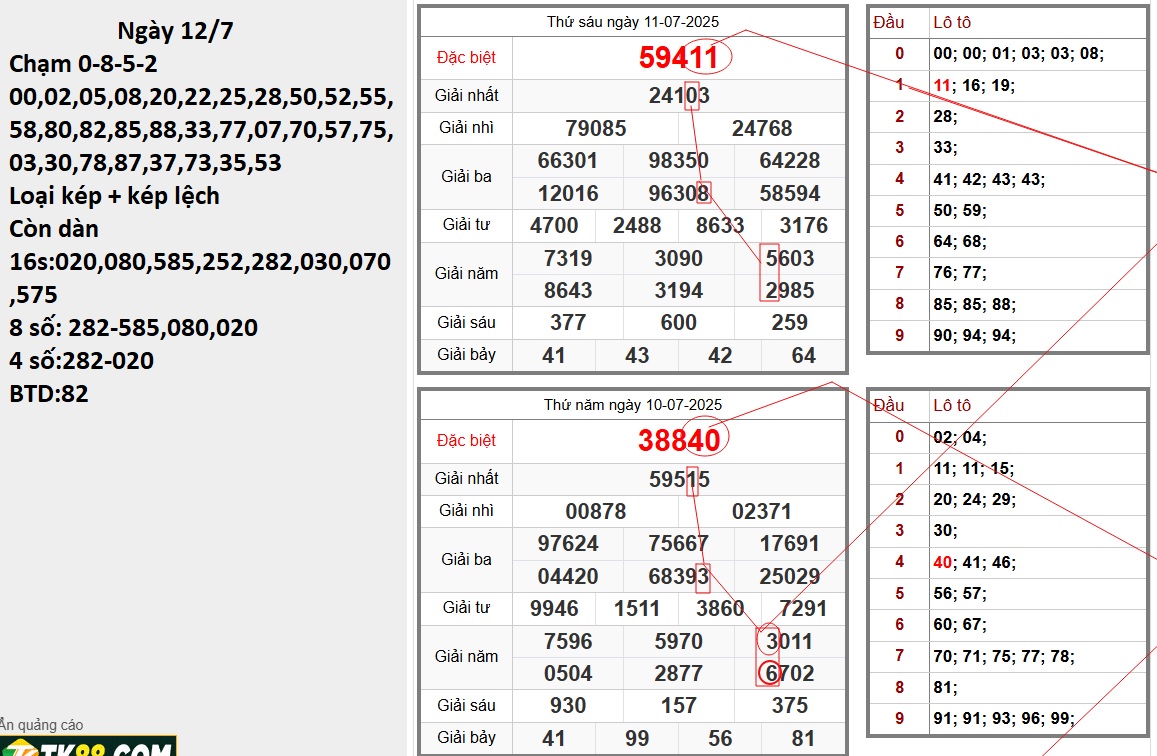The height and width of the screenshot is (756, 1157).
Task: Click the circled special prize number 59411
Action: 679,58
